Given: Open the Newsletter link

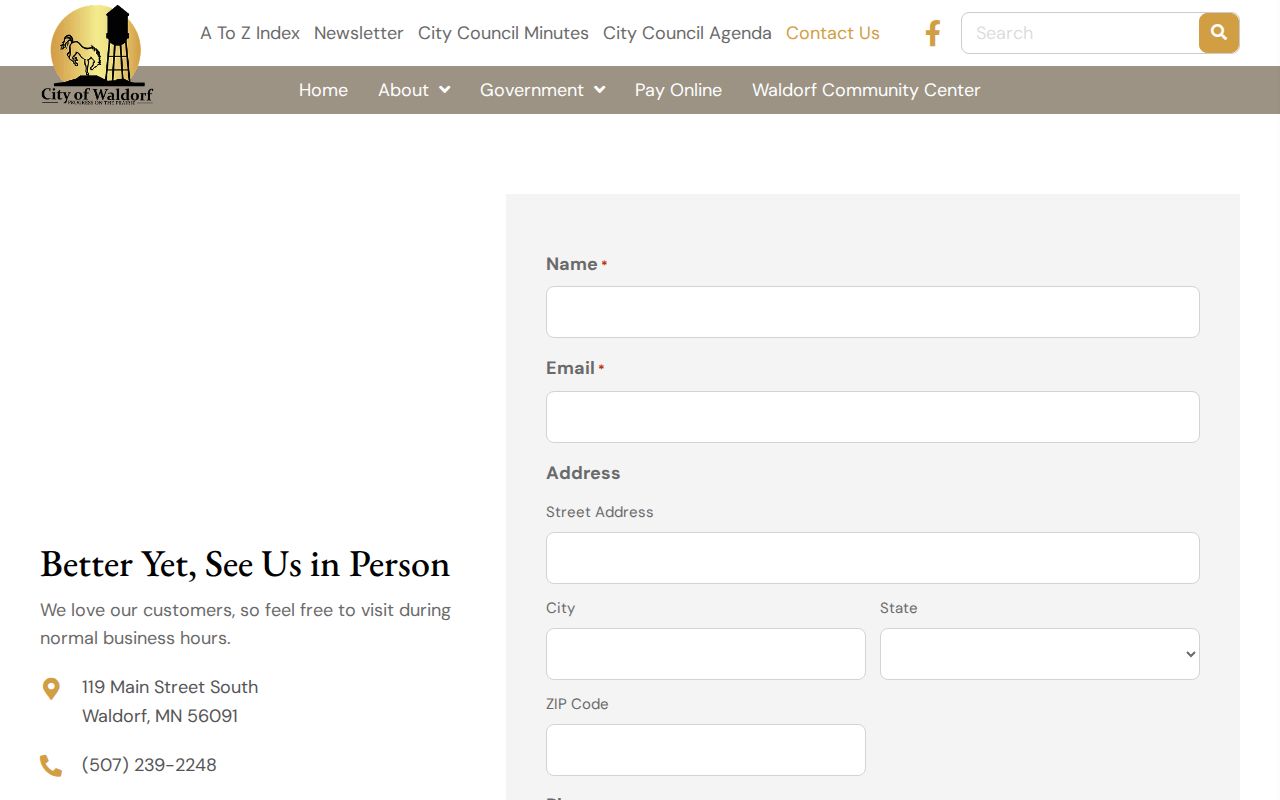Looking at the screenshot, I should tap(359, 33).
